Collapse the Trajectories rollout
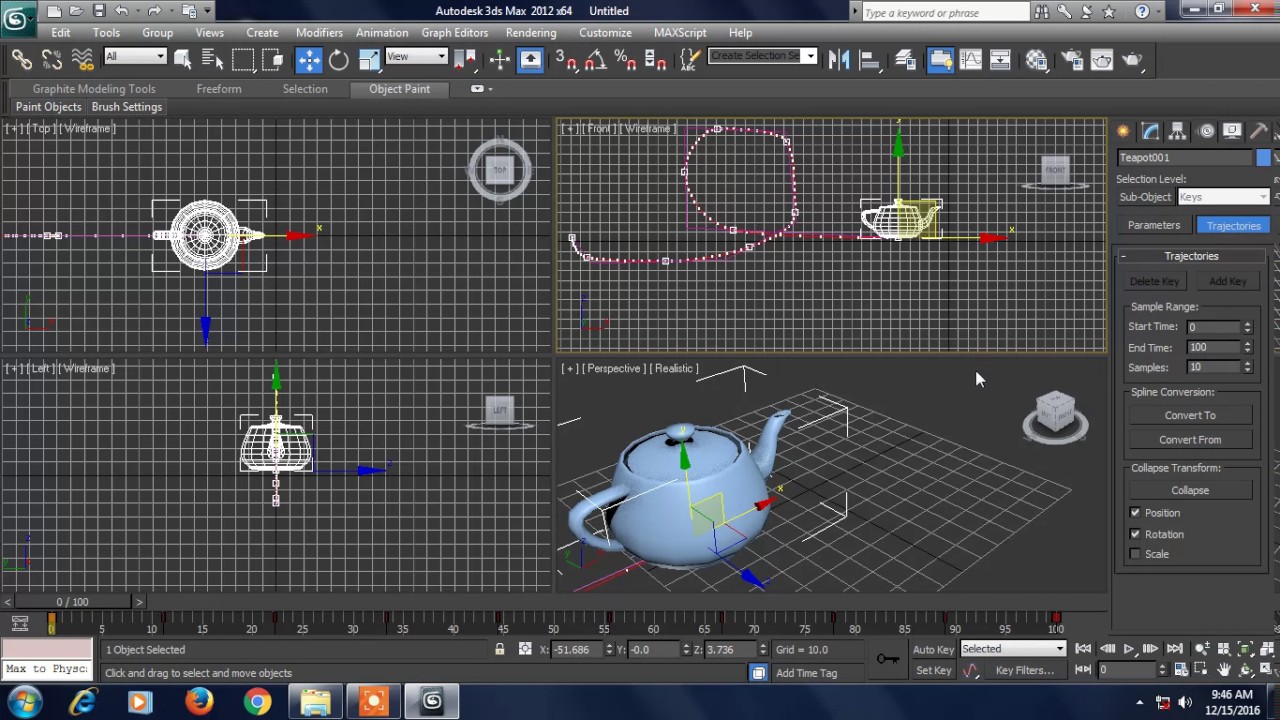 1191,256
